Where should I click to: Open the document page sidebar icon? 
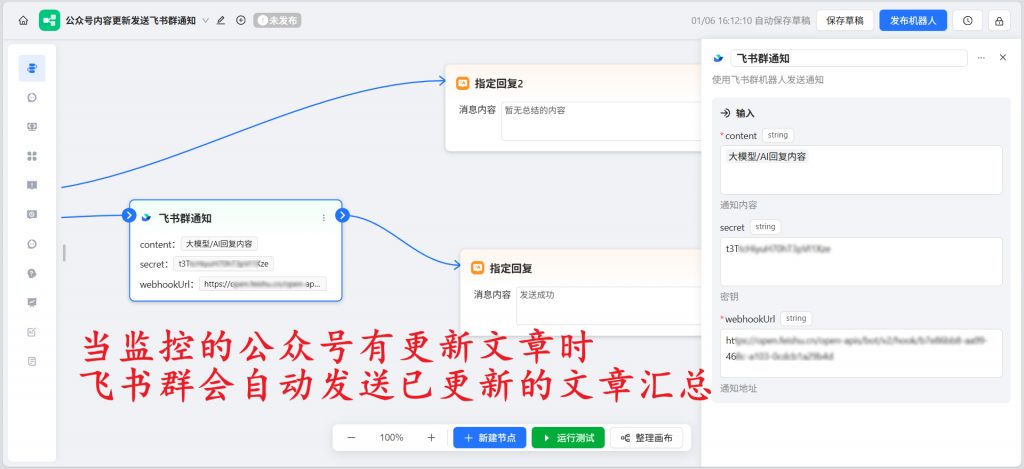click(32, 361)
